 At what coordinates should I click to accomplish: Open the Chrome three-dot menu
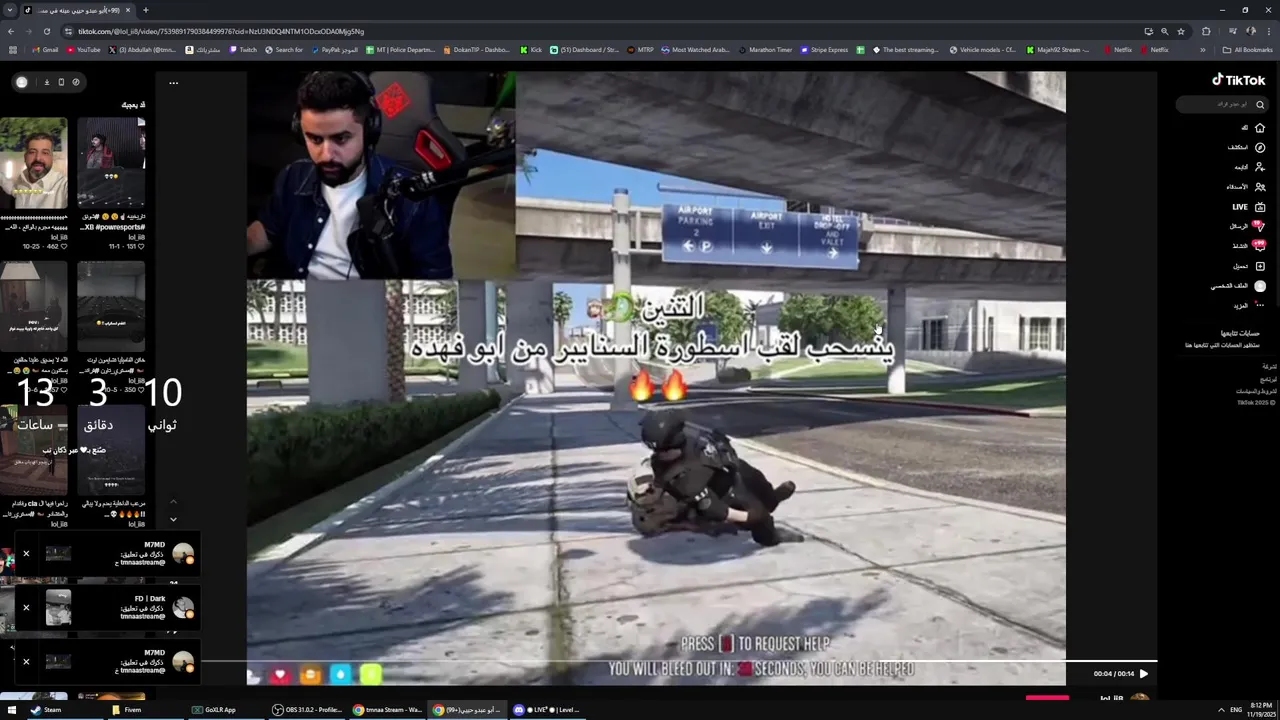coord(1268,31)
